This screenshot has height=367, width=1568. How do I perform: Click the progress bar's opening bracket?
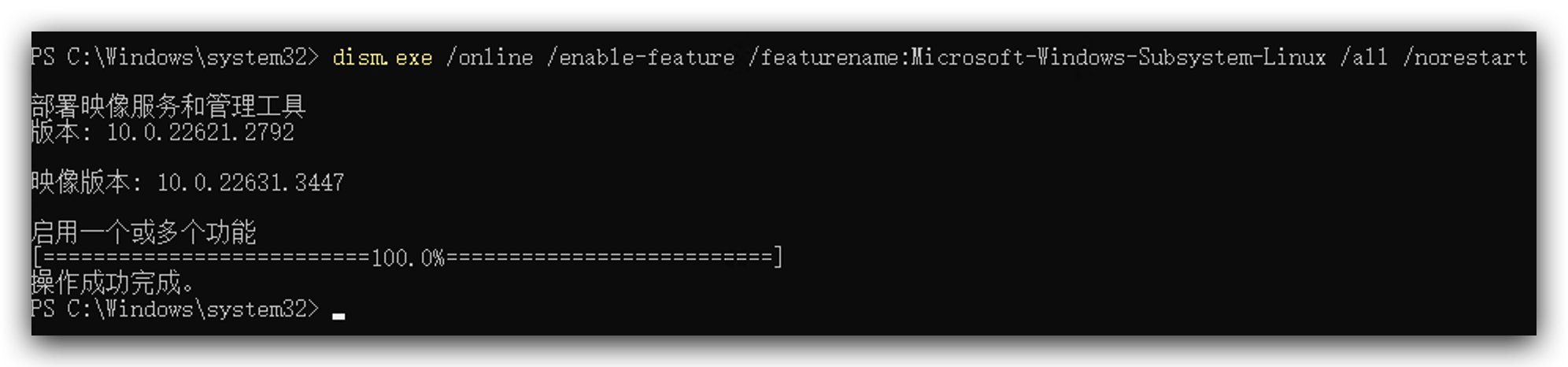click(36, 258)
